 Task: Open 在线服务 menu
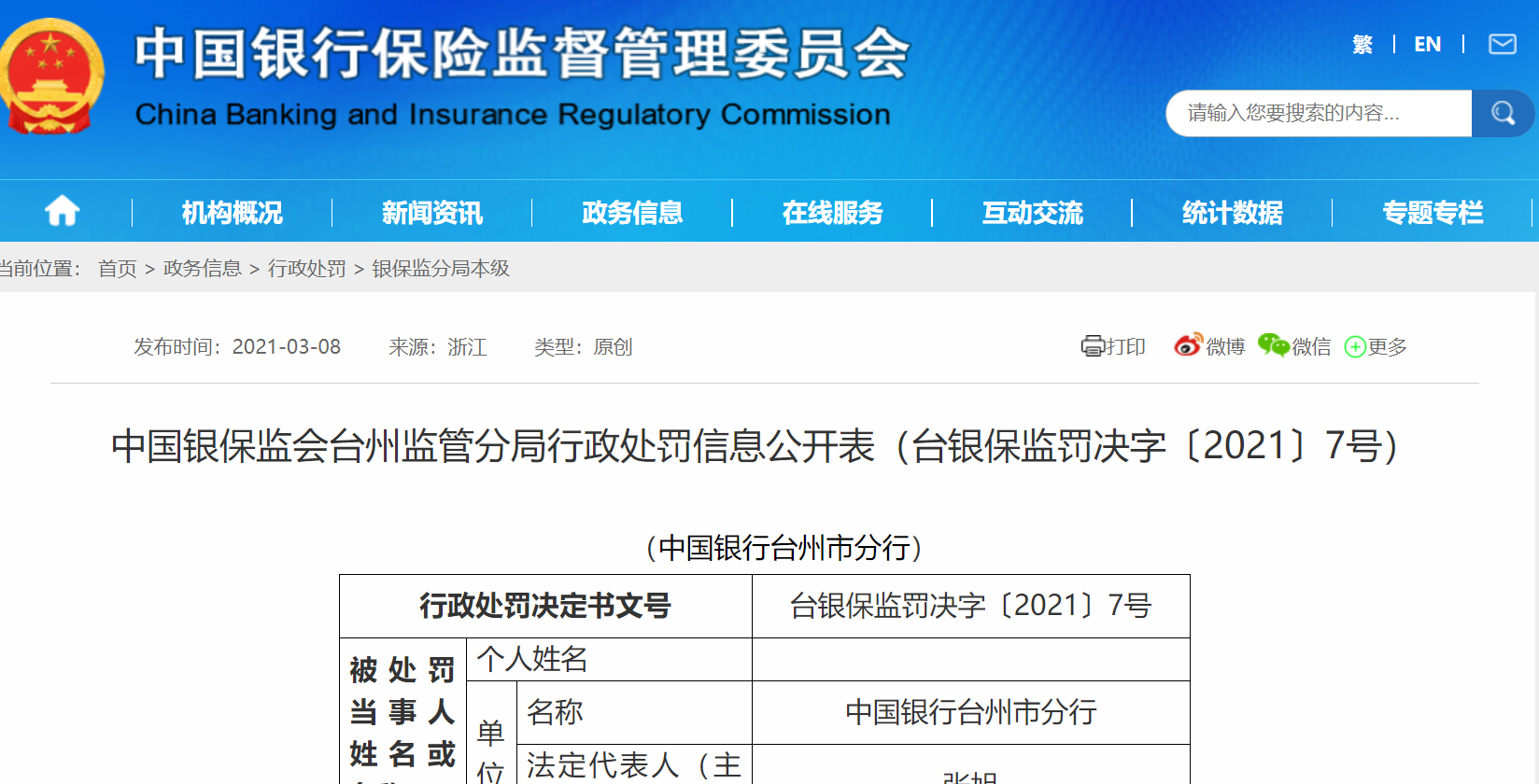coord(832,213)
